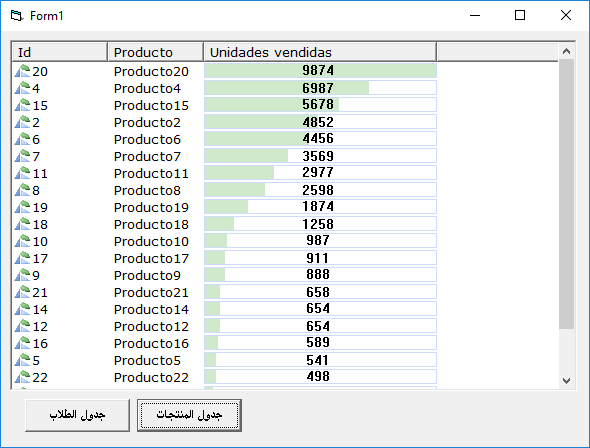This screenshot has height=448, width=590.
Task: Click the 1874 units value
Action: pyautogui.click(x=318, y=207)
